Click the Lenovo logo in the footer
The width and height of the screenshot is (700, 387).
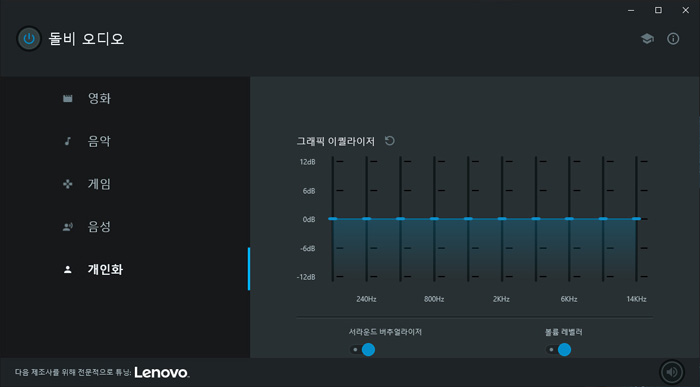click(x=162, y=372)
